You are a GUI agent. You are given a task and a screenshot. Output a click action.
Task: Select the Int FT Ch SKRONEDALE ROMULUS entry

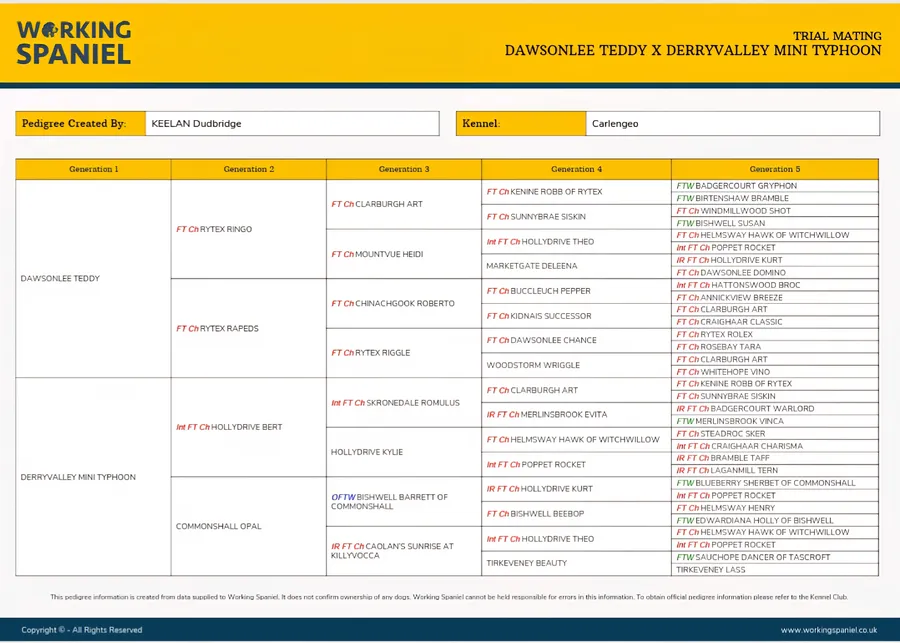[395, 403]
